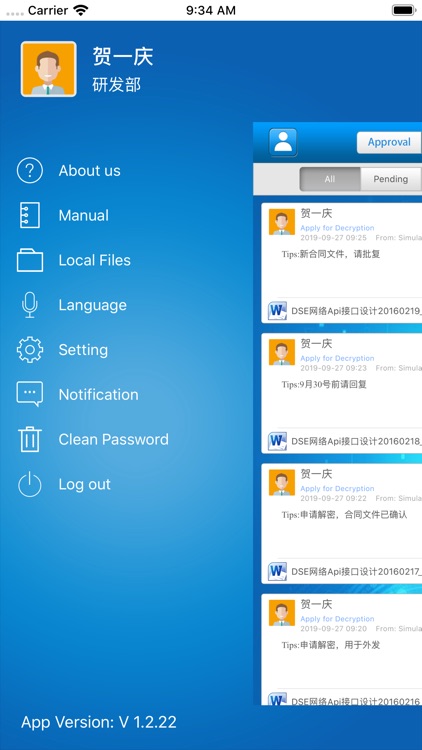Tap Word icon for DSE网络Api接口设计20160216 file
This screenshot has width=422, height=750.
pos(278,700)
